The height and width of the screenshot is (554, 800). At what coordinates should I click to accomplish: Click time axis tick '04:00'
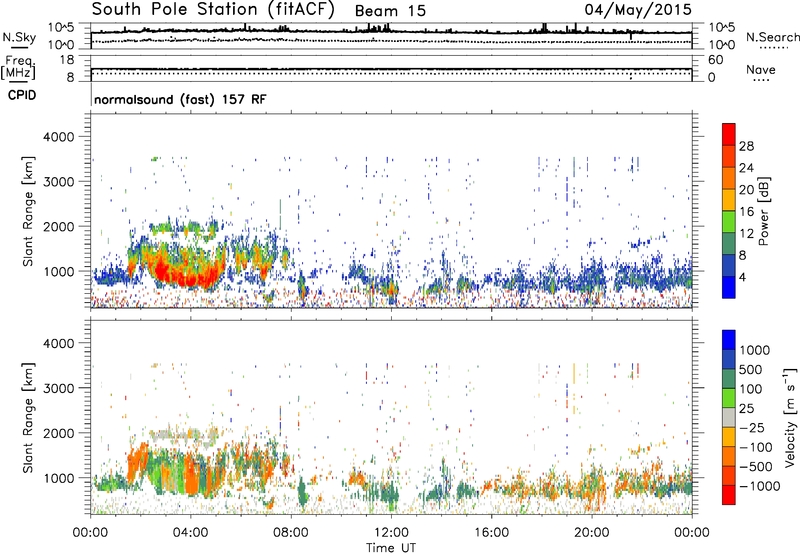190,533
